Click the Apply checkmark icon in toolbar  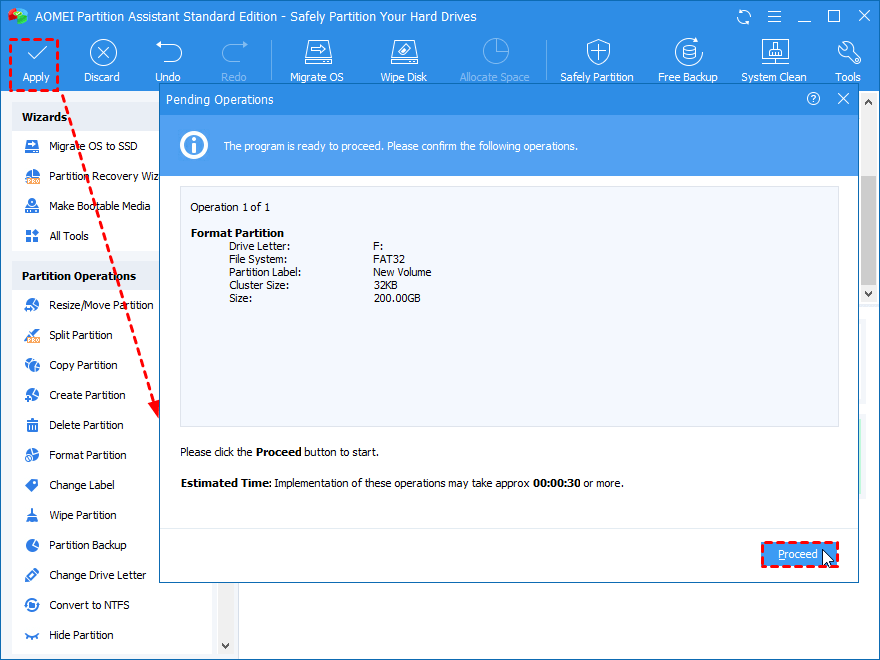[35, 54]
